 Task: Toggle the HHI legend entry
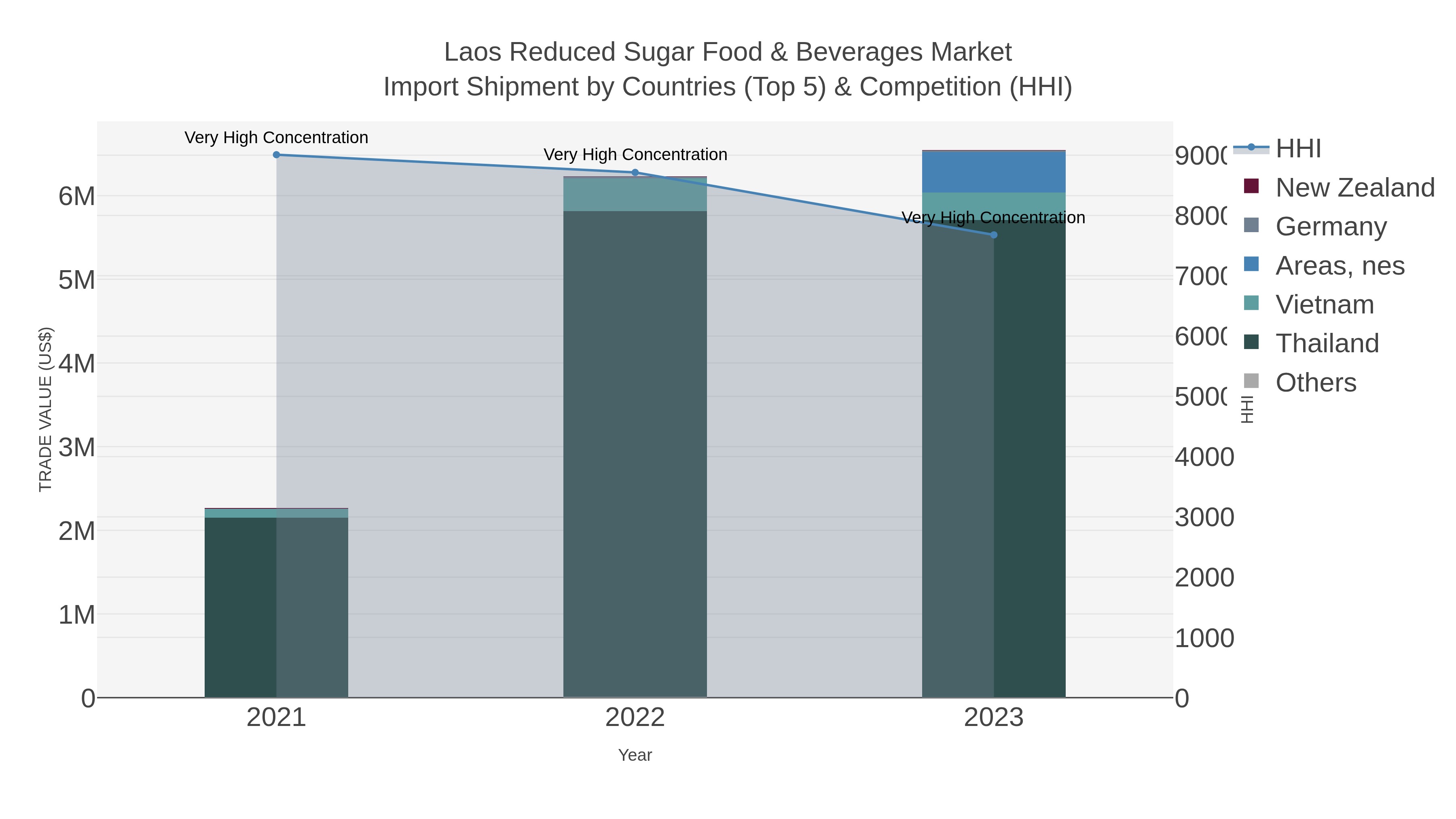[x=1278, y=149]
